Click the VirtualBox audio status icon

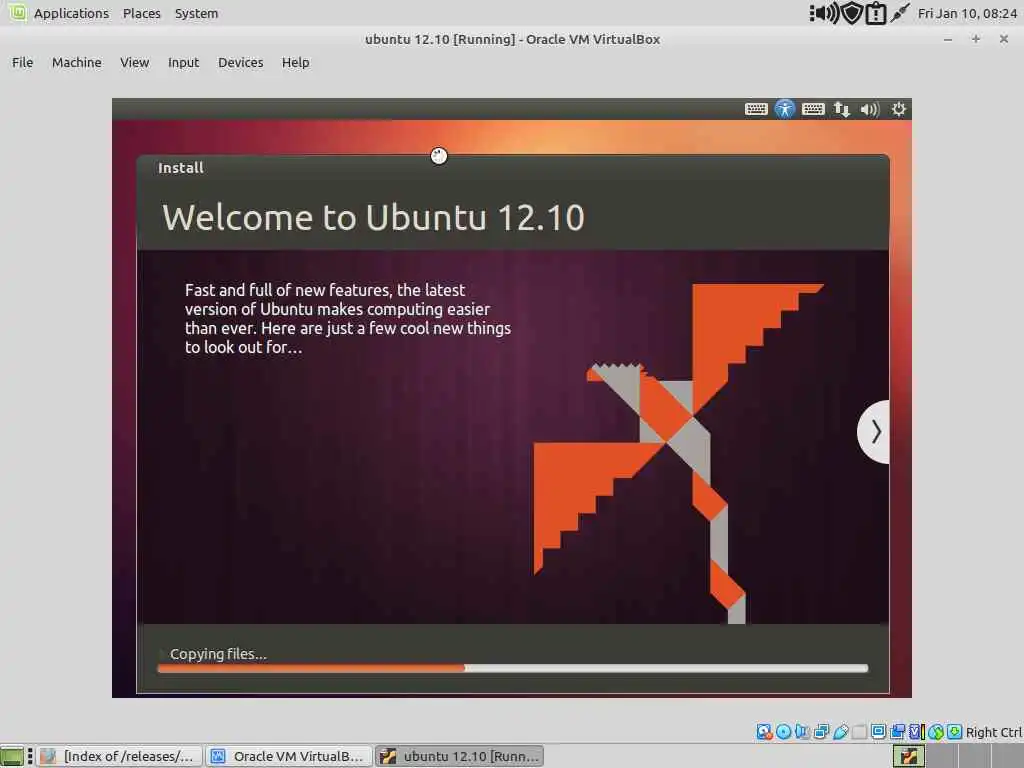tap(801, 732)
